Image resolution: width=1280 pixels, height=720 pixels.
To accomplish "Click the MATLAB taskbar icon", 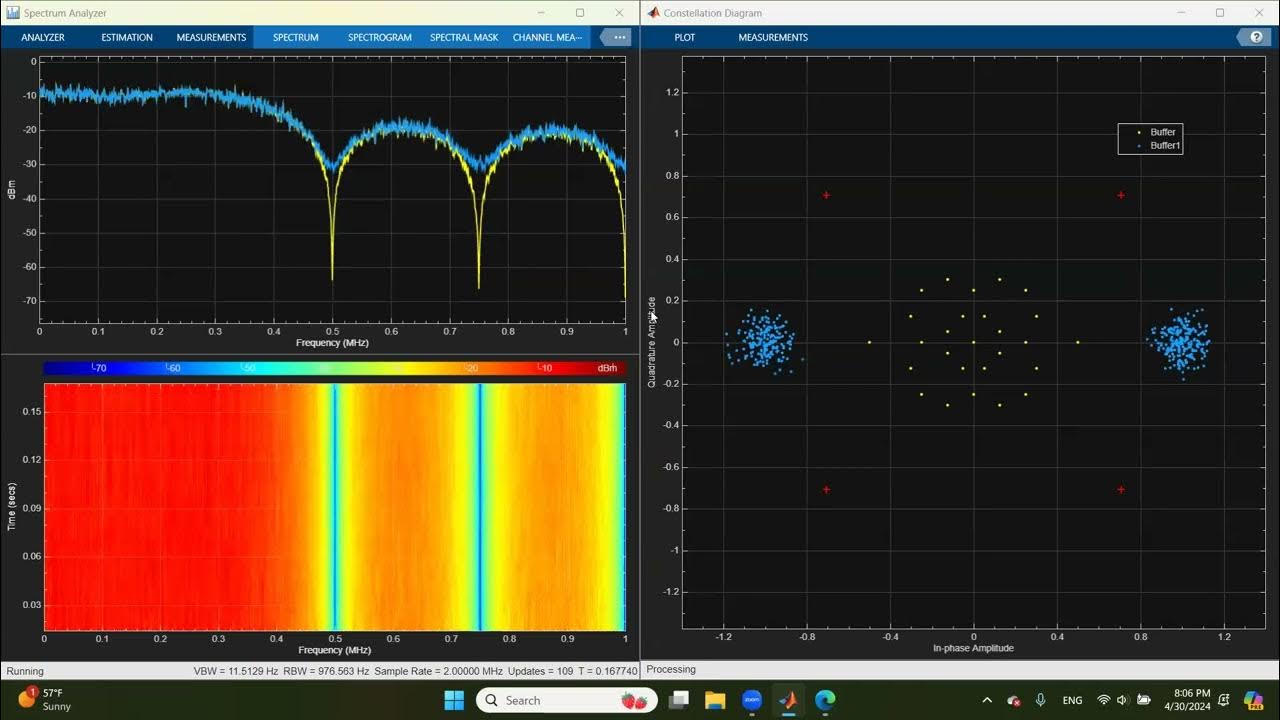I will point(788,700).
